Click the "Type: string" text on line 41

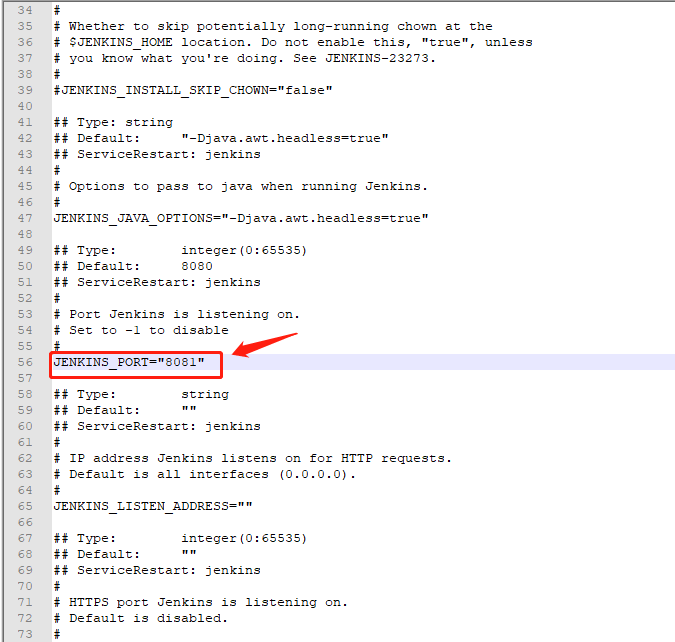(x=140, y=122)
